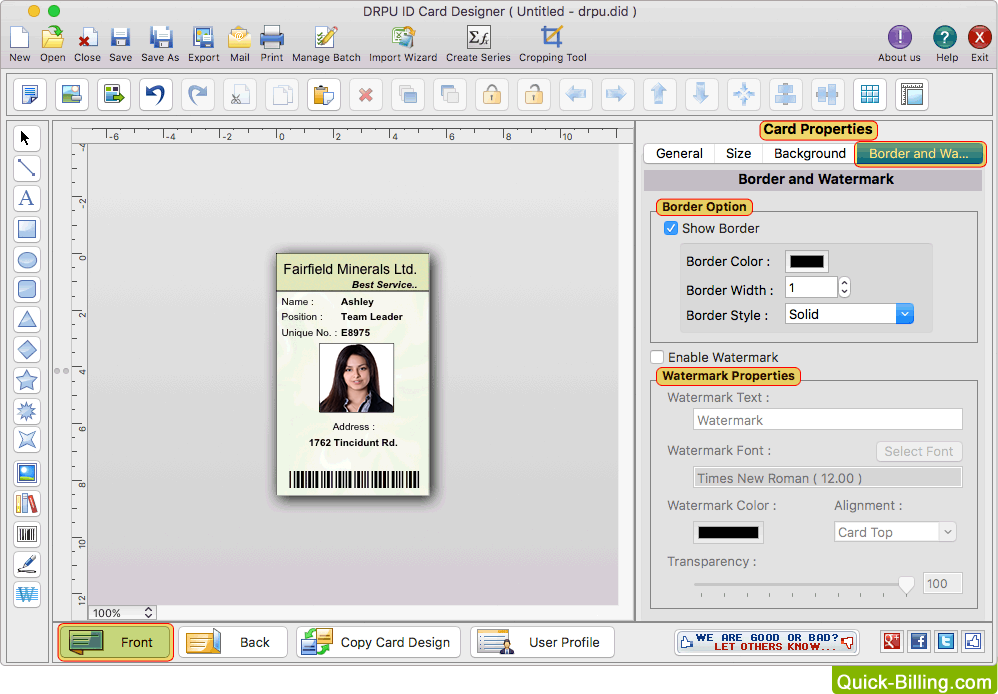Select the arrow pointer tool

(26, 138)
